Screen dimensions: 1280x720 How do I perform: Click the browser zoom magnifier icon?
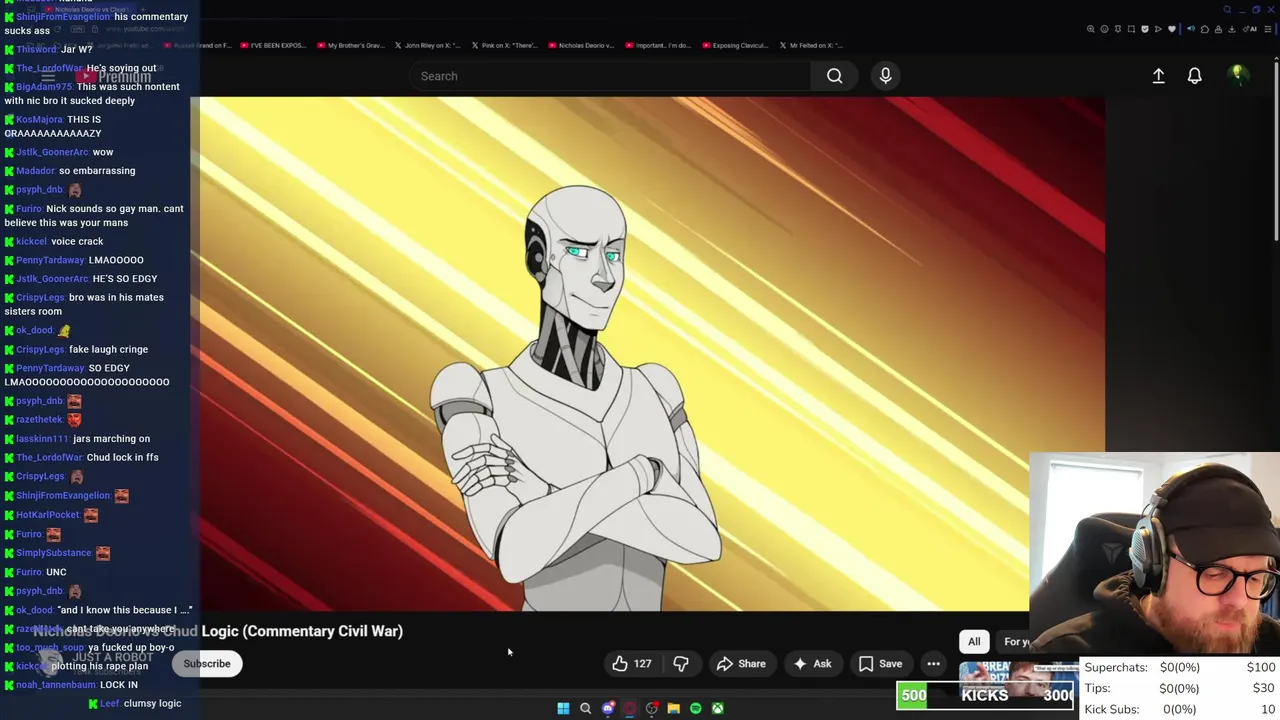click(1091, 29)
